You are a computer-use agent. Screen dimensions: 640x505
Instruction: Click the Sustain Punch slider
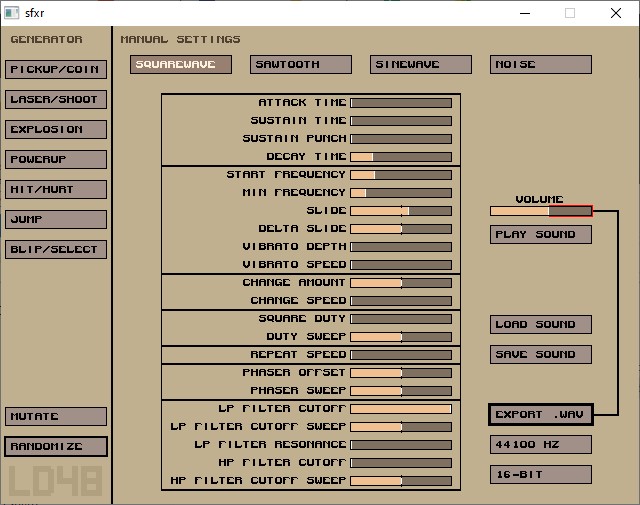401,139
